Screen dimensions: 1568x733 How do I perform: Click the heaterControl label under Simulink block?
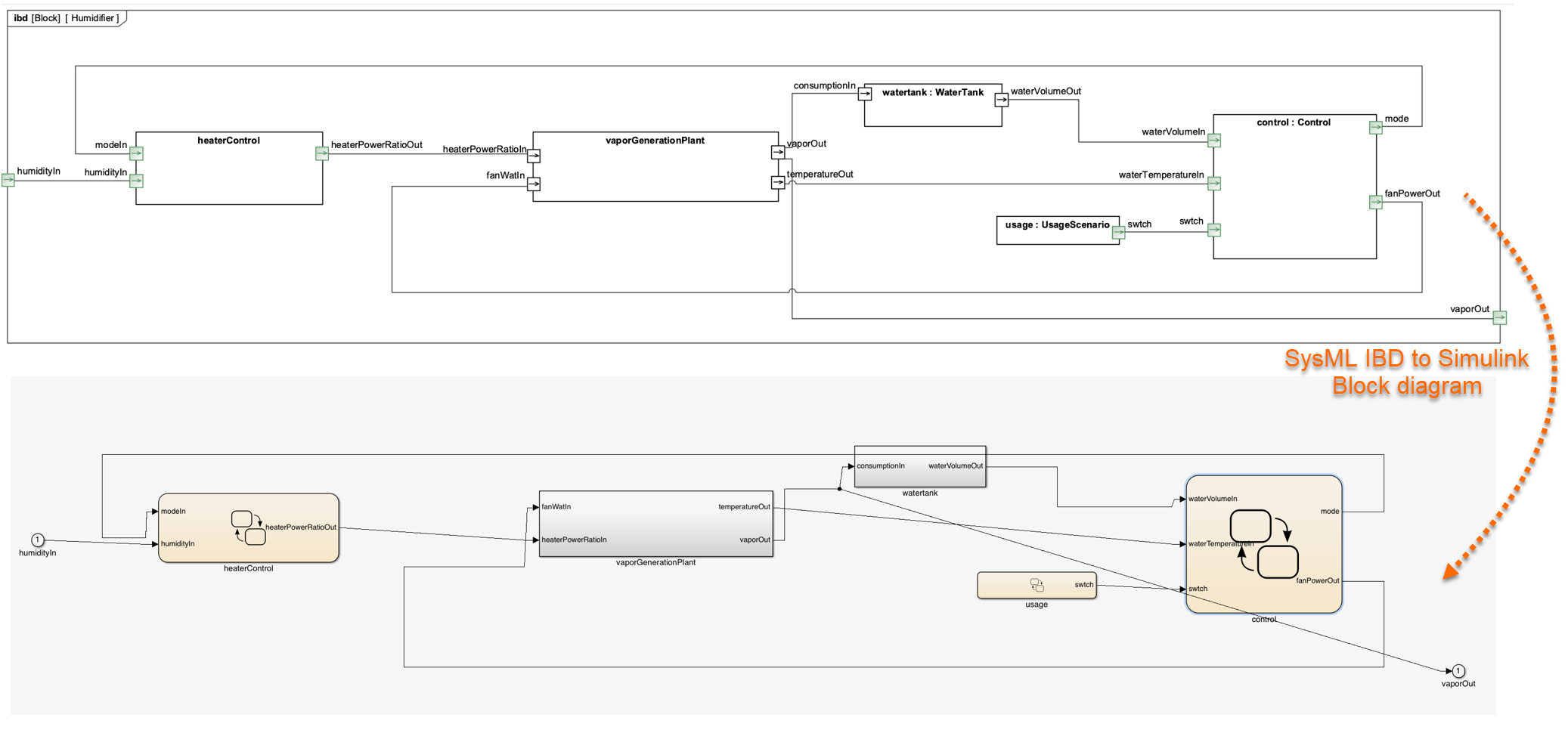tap(249, 568)
